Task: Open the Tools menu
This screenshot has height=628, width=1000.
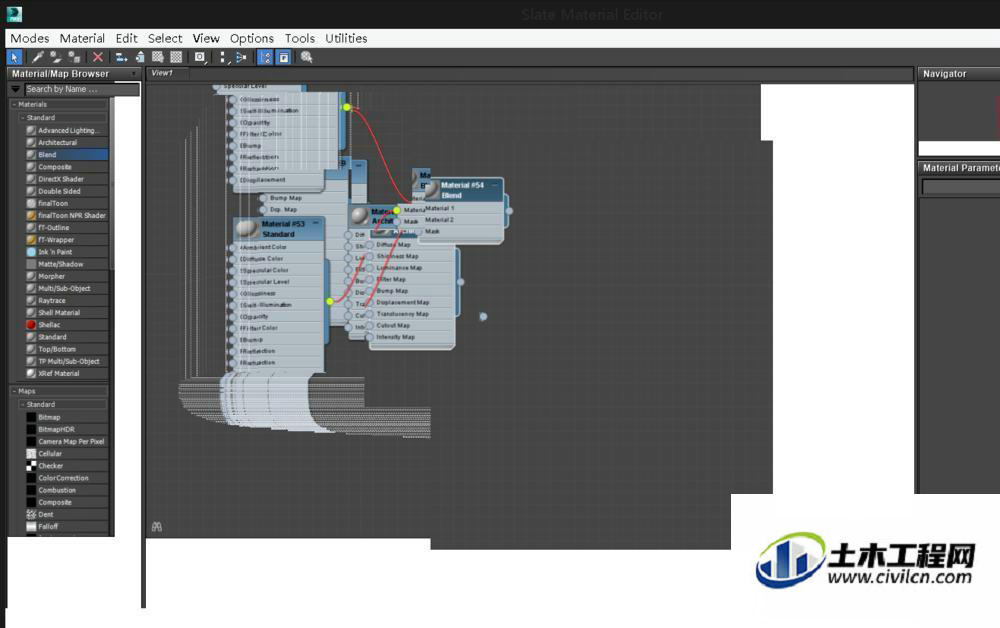Action: [x=300, y=38]
